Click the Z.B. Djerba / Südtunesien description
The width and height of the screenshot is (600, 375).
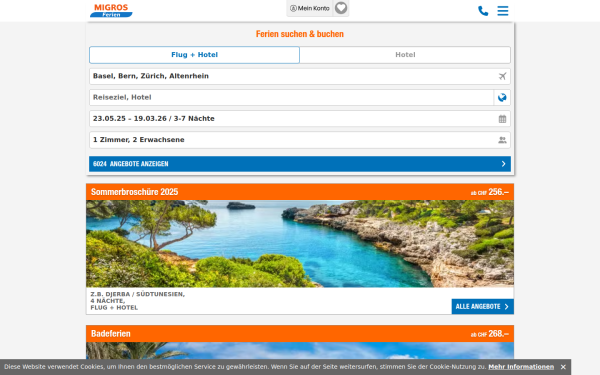tap(137, 301)
